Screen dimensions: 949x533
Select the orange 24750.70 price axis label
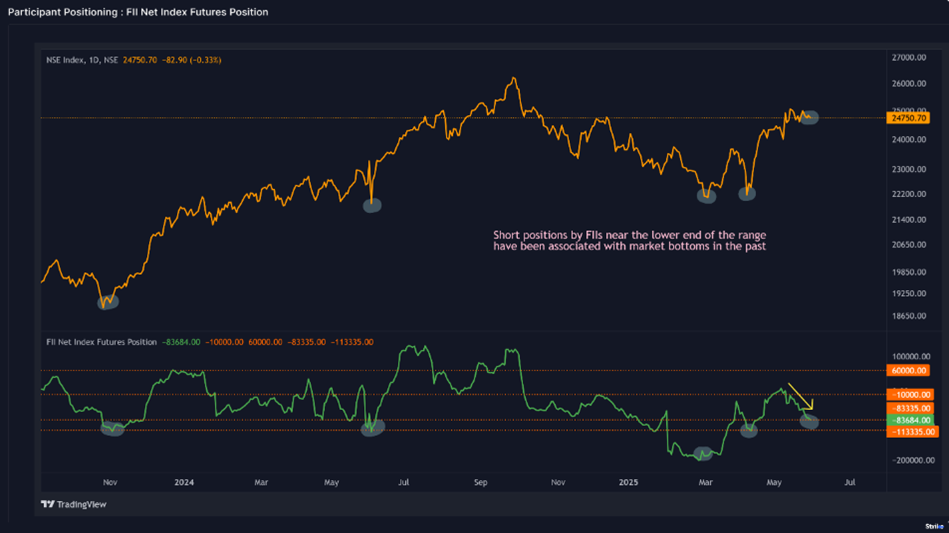(x=908, y=118)
